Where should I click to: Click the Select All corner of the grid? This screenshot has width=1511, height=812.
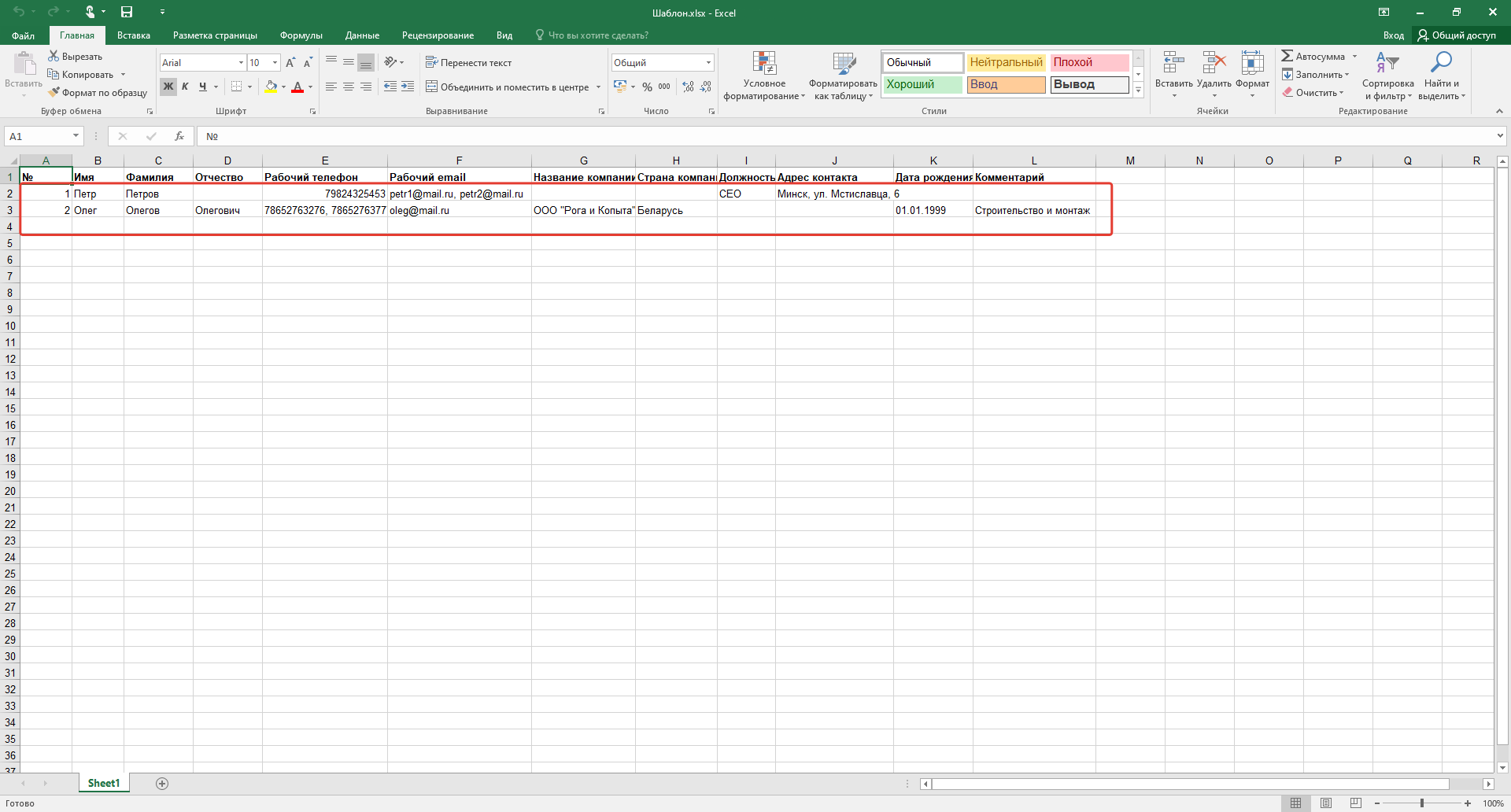tap(9, 161)
